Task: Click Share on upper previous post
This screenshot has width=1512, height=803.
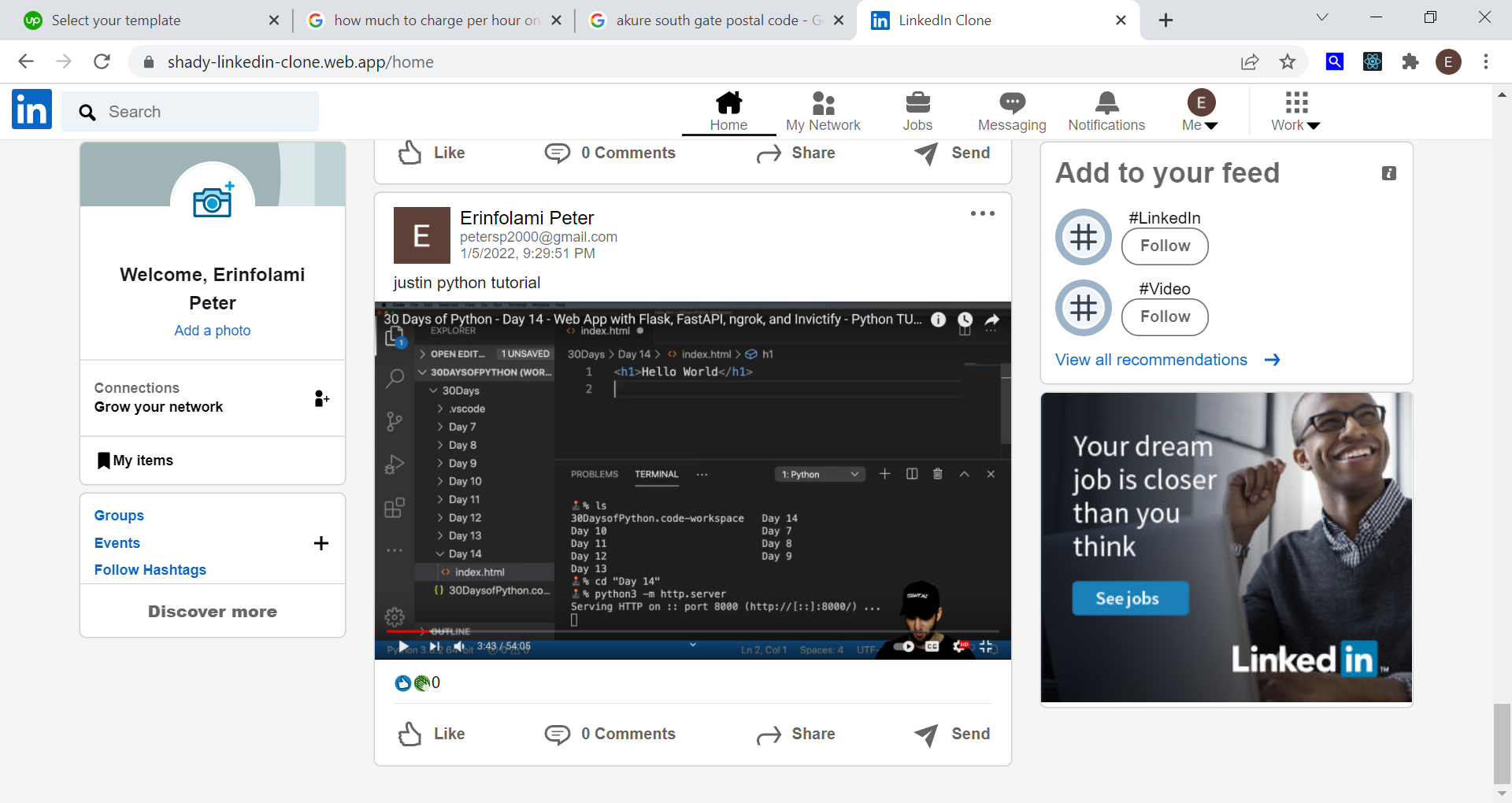Action: (x=795, y=153)
